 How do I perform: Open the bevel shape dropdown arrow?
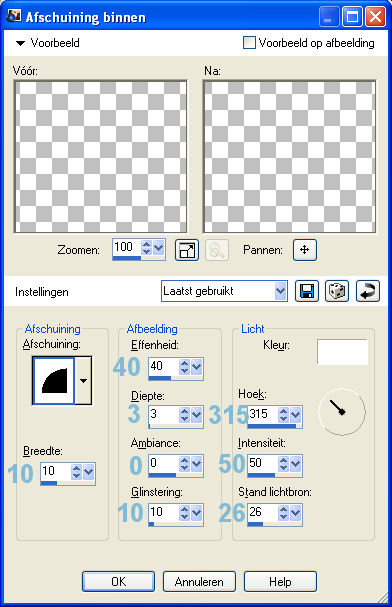coord(83,381)
